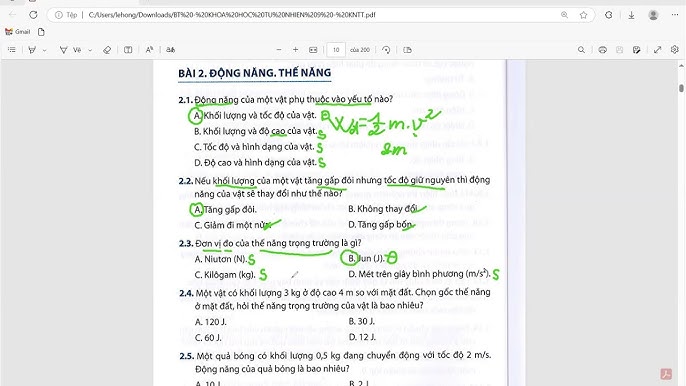Open the browser extensions menu
Image resolution: width=686 pixels, height=386 pixels.
point(609,15)
